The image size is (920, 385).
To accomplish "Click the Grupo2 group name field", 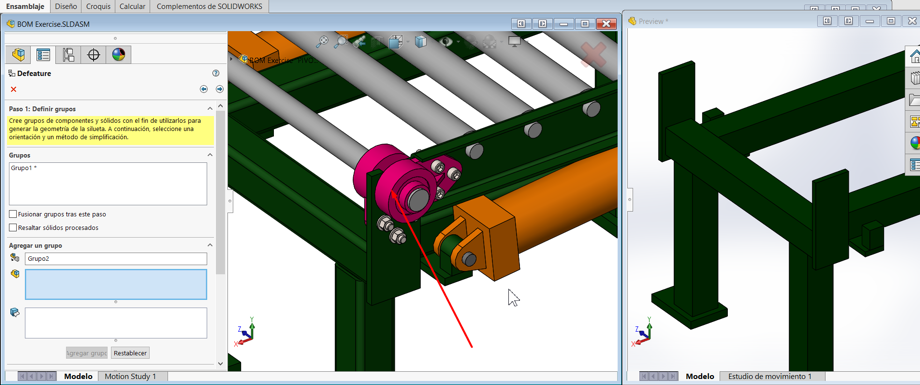I will (x=116, y=258).
